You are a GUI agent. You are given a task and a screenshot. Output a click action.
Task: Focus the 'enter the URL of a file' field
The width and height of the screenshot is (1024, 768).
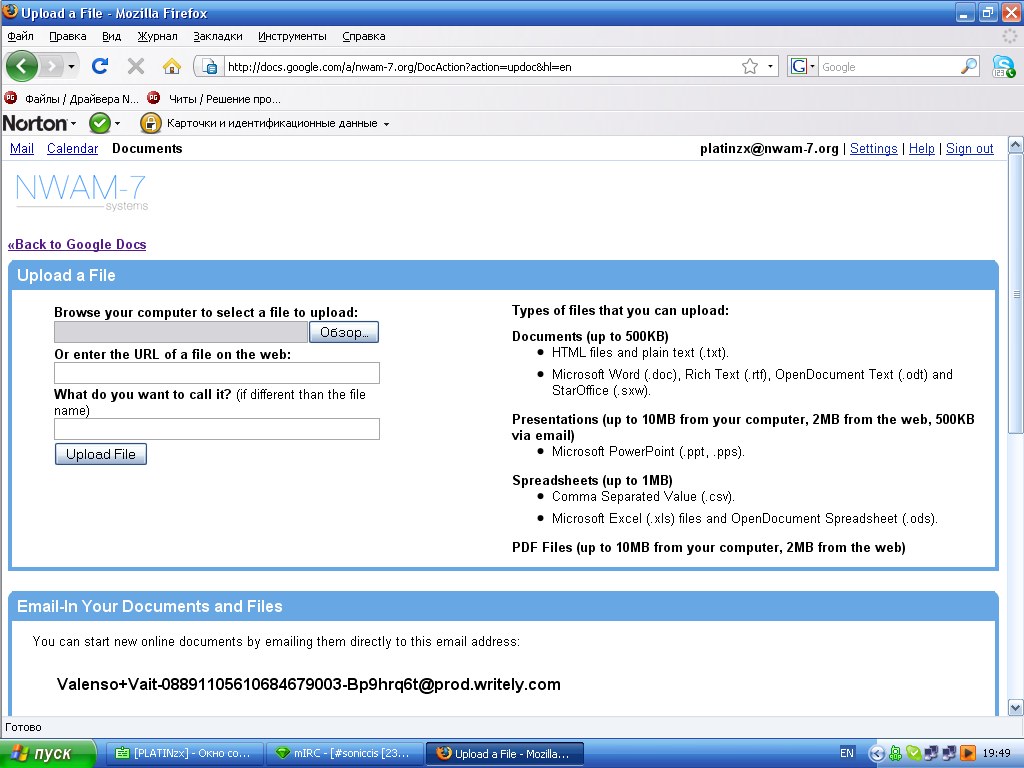click(x=217, y=373)
